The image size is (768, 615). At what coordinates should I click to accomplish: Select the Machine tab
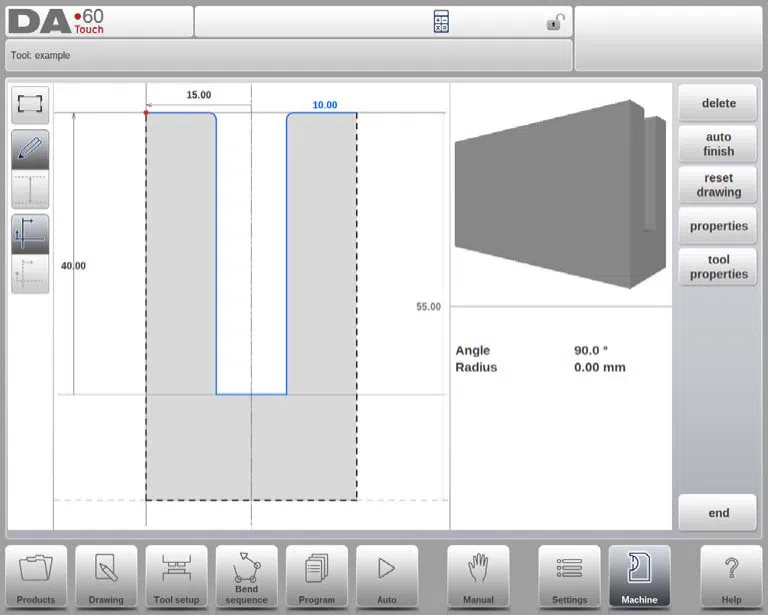click(x=639, y=577)
